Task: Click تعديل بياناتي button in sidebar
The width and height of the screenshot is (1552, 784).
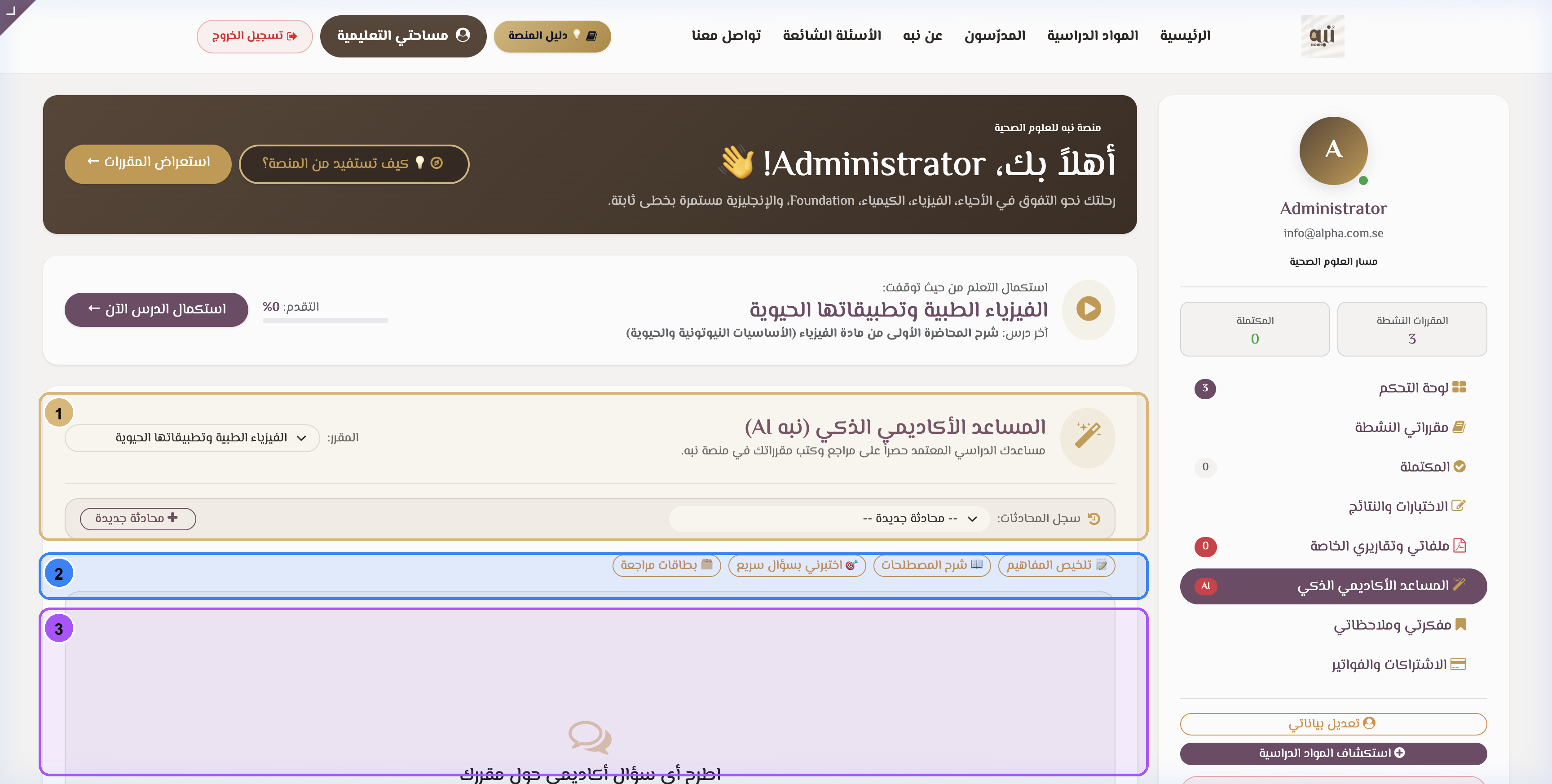Action: (1333, 724)
